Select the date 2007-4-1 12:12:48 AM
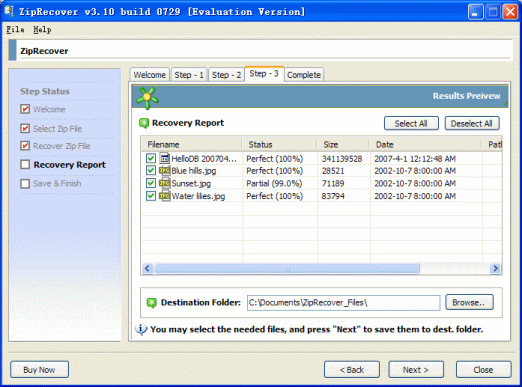This screenshot has height=387, width=522. 415,159
